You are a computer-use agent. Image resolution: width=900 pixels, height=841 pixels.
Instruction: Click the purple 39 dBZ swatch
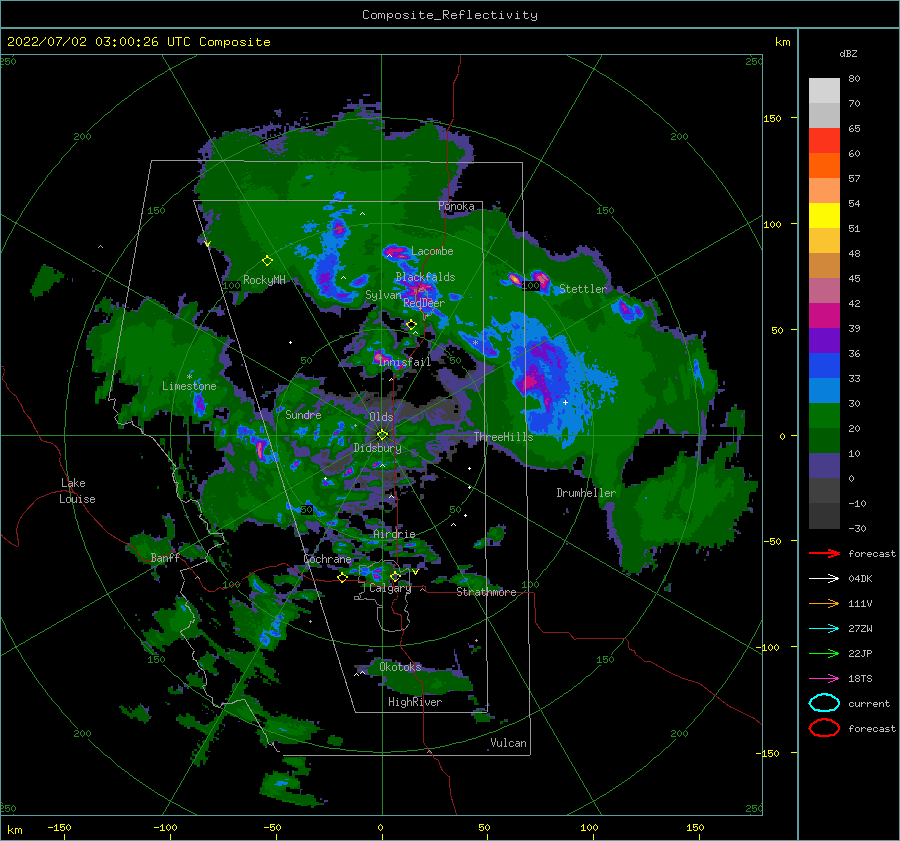(x=824, y=340)
